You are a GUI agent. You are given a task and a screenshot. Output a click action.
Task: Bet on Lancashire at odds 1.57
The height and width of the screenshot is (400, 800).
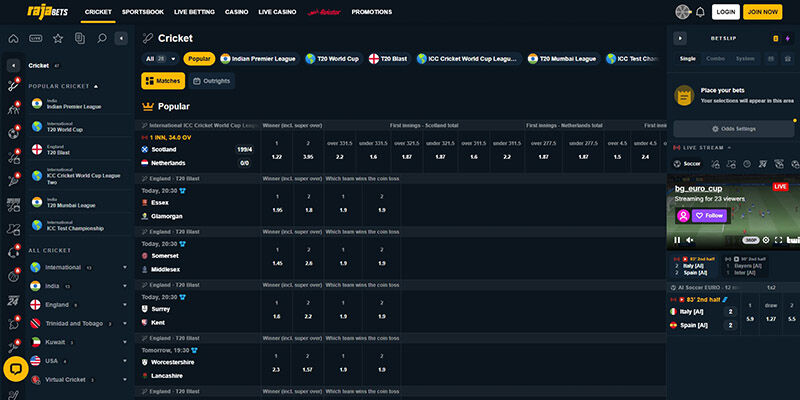308,363
